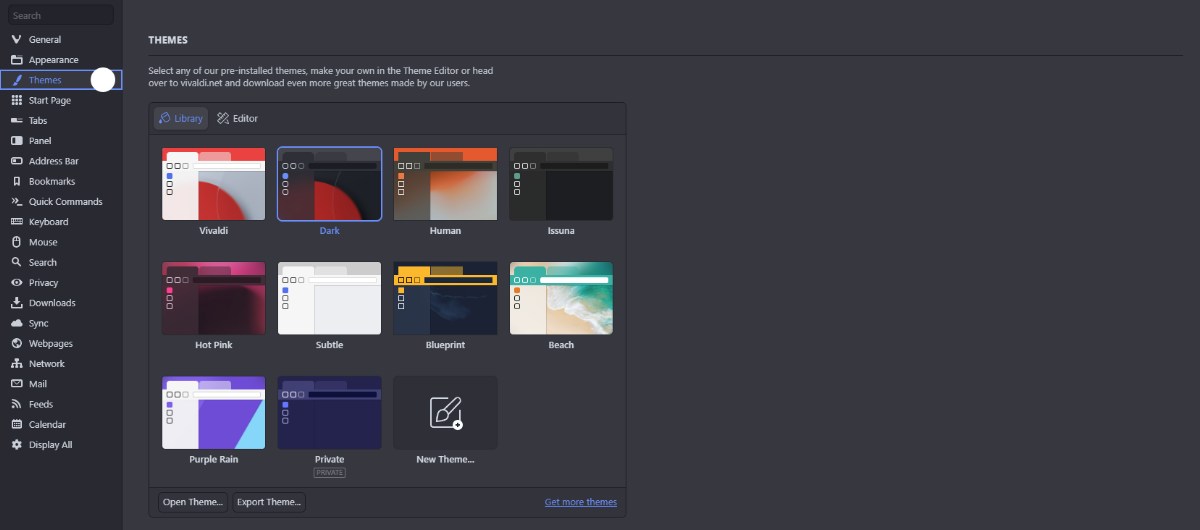The height and width of the screenshot is (530, 1200).
Task: Click the Downloads arrow icon
Action: (x=16, y=303)
